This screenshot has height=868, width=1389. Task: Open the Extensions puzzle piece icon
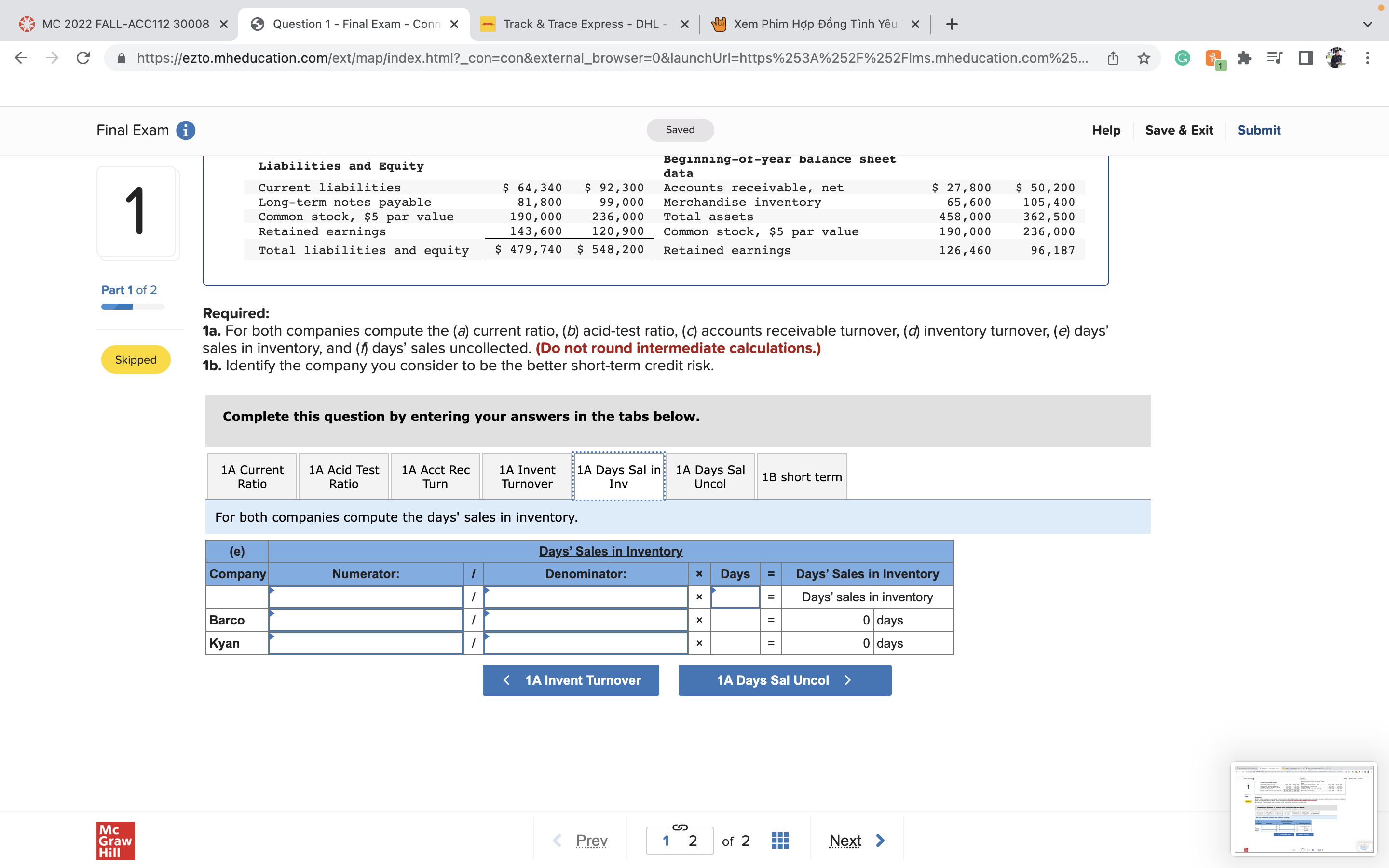1244,58
